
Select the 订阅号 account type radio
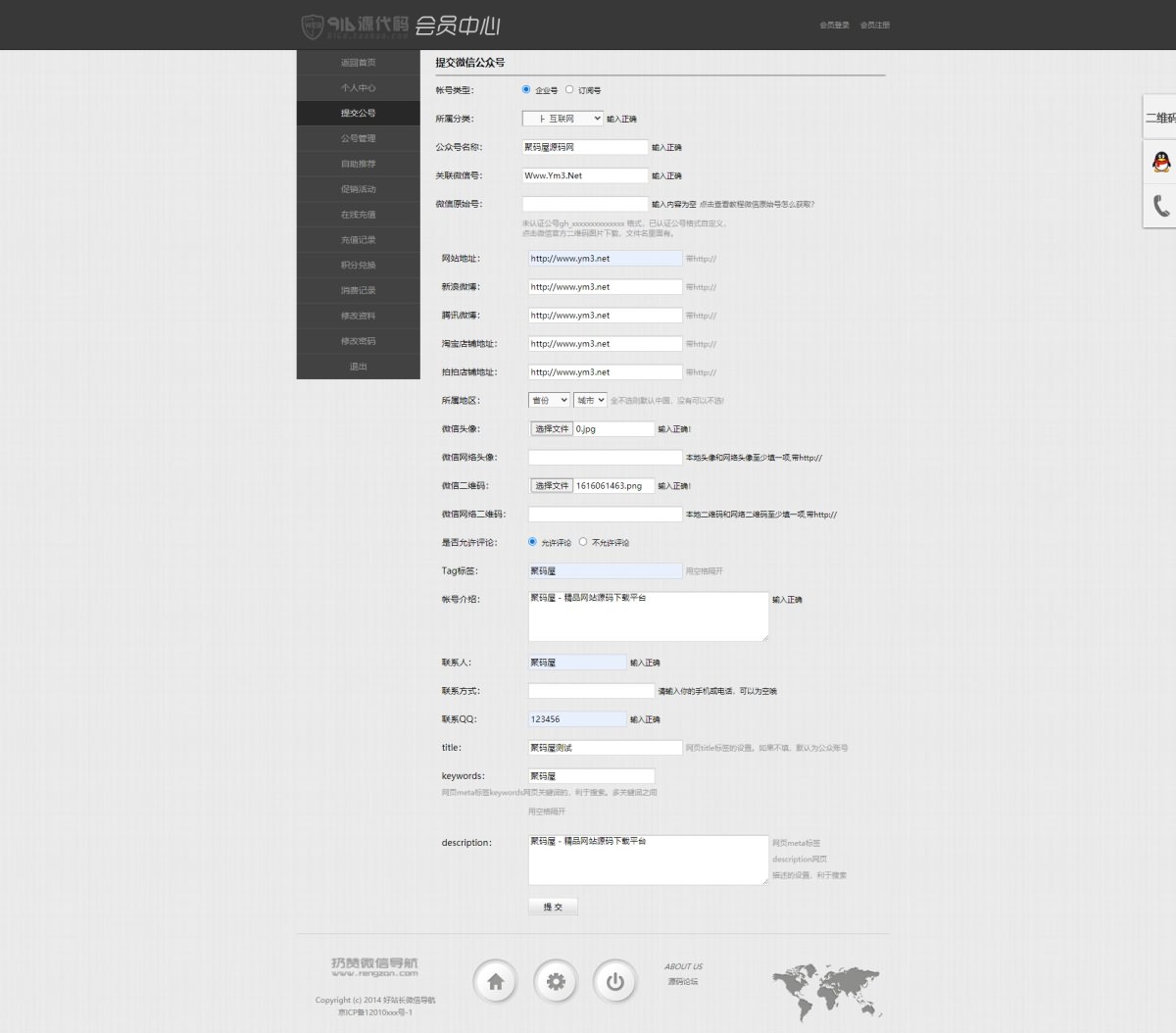pos(569,89)
